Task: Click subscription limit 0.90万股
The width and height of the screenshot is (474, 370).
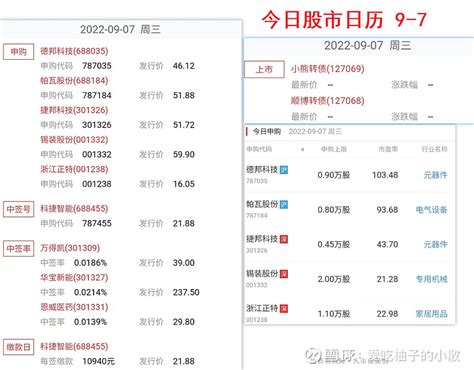Action: (x=334, y=175)
